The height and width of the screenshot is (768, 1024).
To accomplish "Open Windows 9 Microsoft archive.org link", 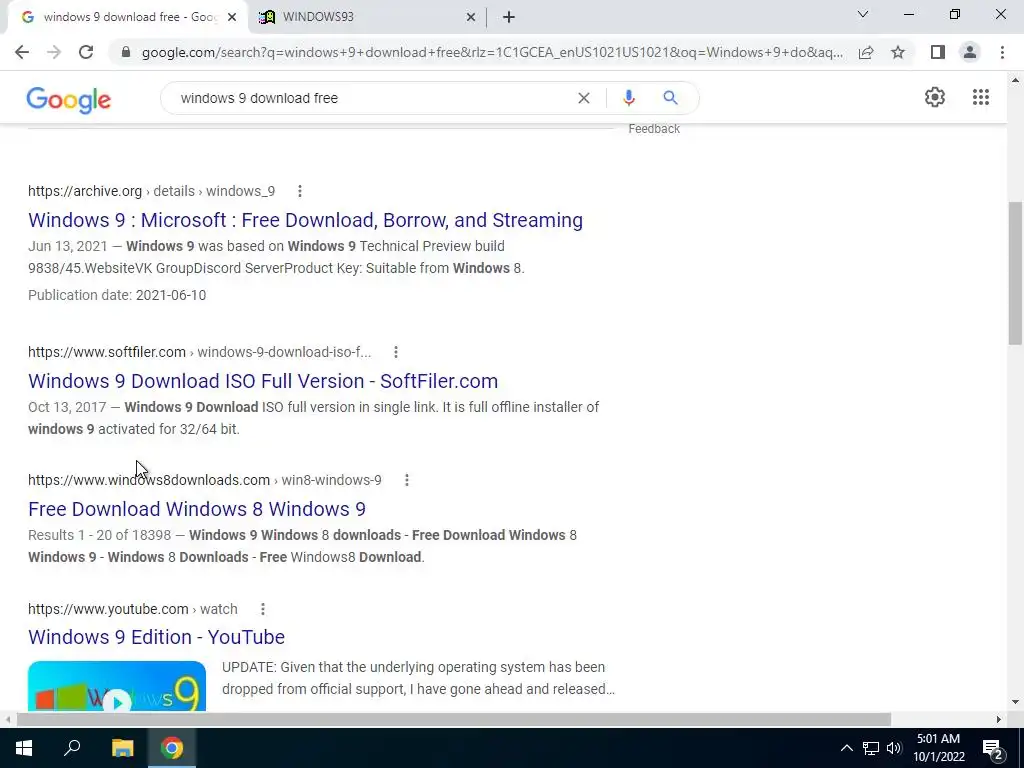I will tap(306, 220).
